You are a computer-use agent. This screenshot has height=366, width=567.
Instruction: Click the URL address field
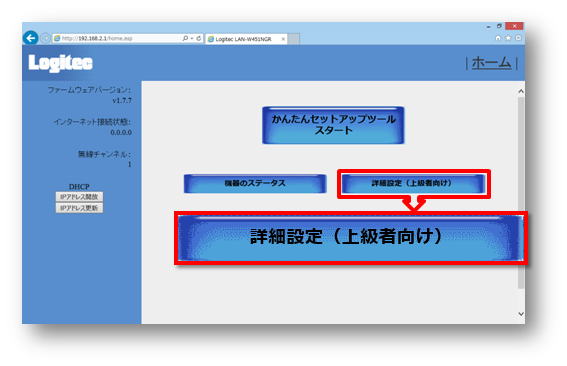coord(118,38)
